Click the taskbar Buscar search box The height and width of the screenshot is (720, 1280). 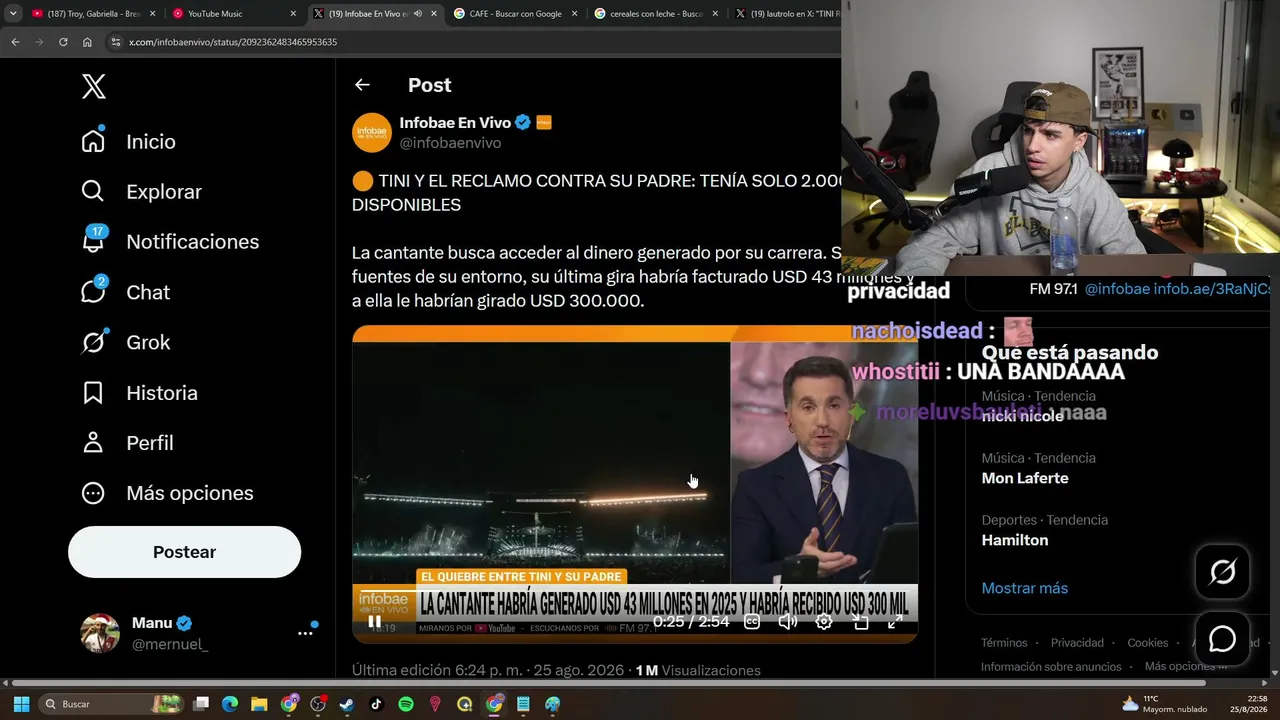coord(112,704)
